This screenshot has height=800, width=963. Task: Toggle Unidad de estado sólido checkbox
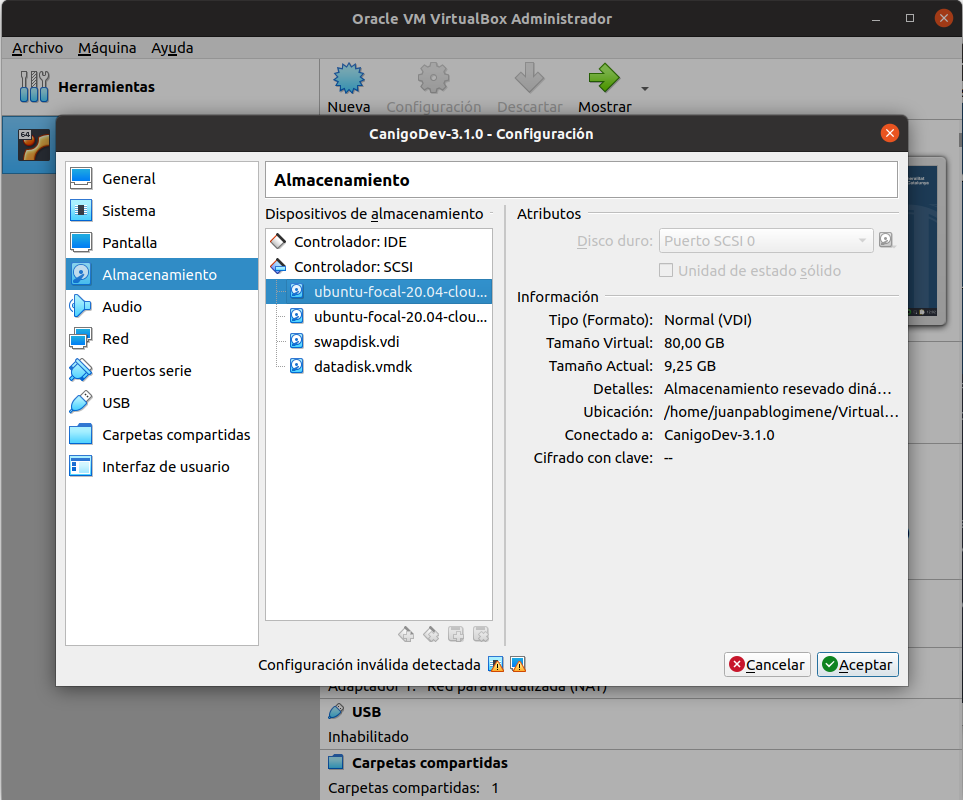coord(666,270)
